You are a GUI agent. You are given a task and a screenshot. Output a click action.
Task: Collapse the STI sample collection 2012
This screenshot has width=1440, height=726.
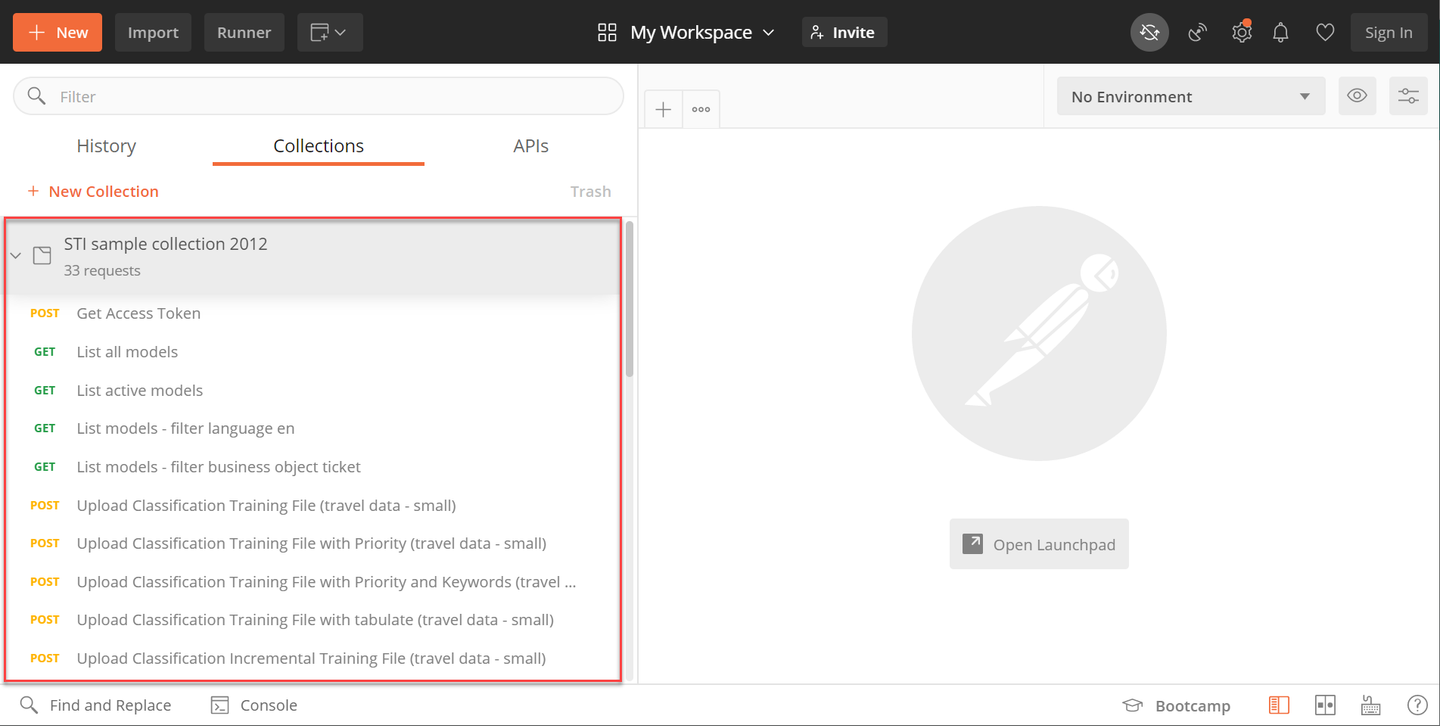pyautogui.click(x=15, y=255)
